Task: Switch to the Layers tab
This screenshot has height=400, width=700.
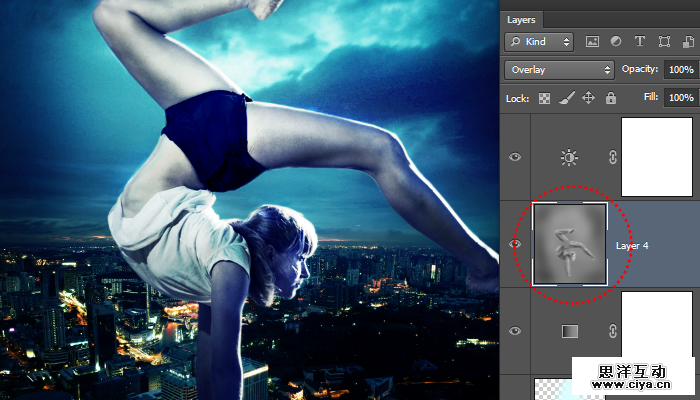Action: [x=521, y=19]
